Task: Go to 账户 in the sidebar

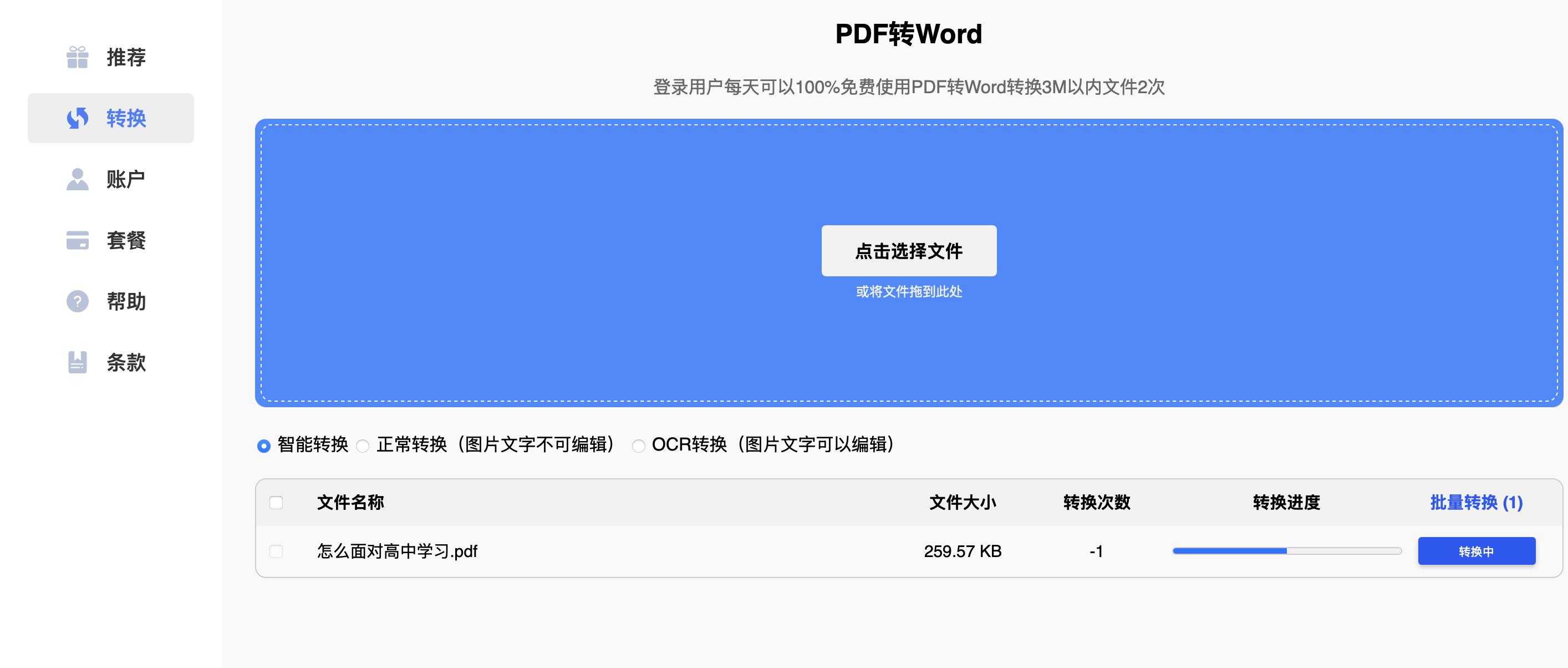Action: [126, 179]
